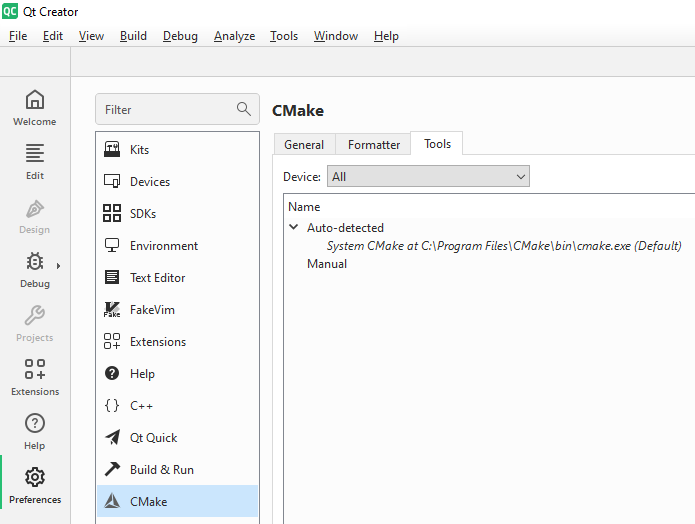Open the SDKs preferences category
The width and height of the screenshot is (695, 524).
177,214
